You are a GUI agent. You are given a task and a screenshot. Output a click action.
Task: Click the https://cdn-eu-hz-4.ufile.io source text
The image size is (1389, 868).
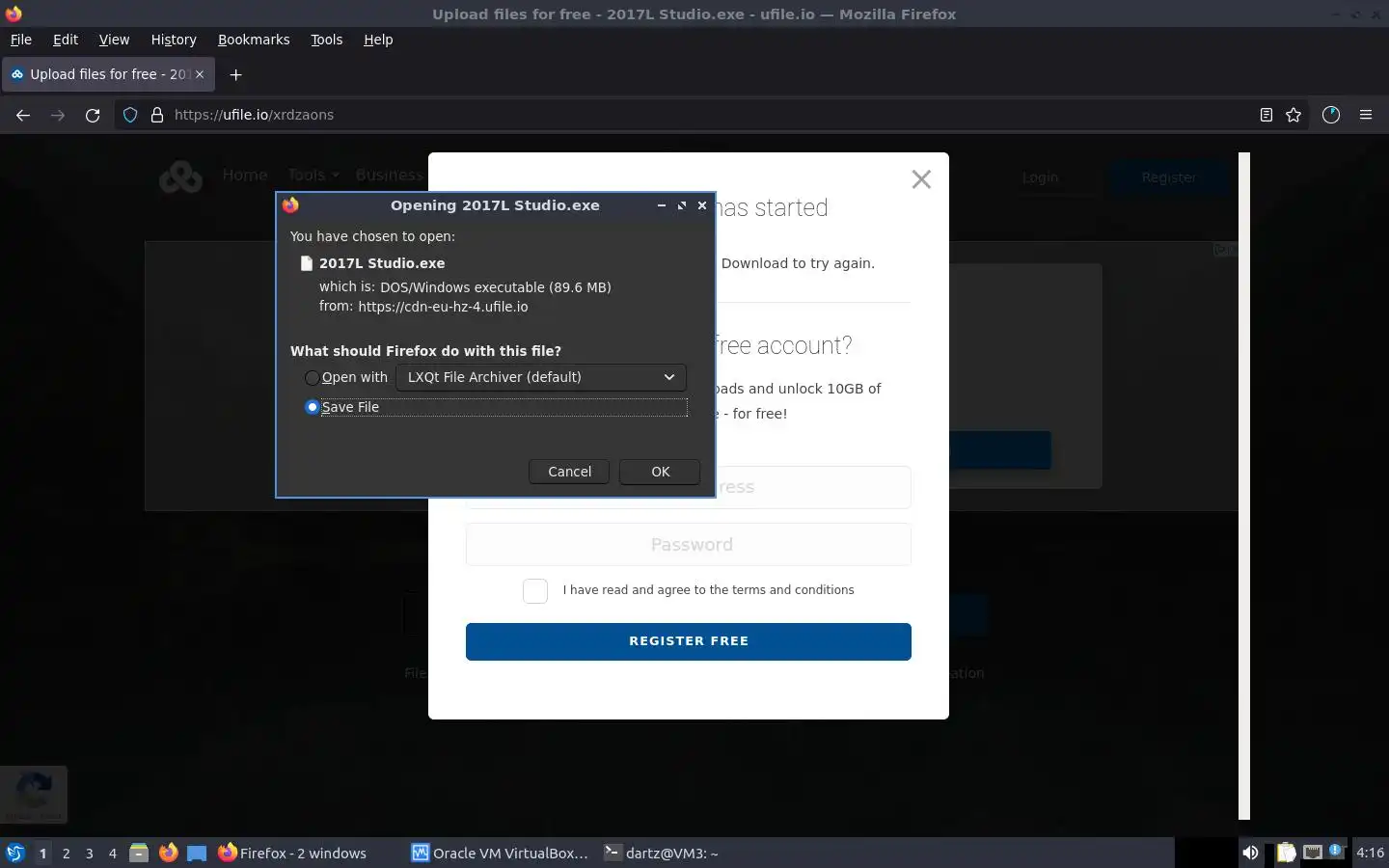click(443, 307)
